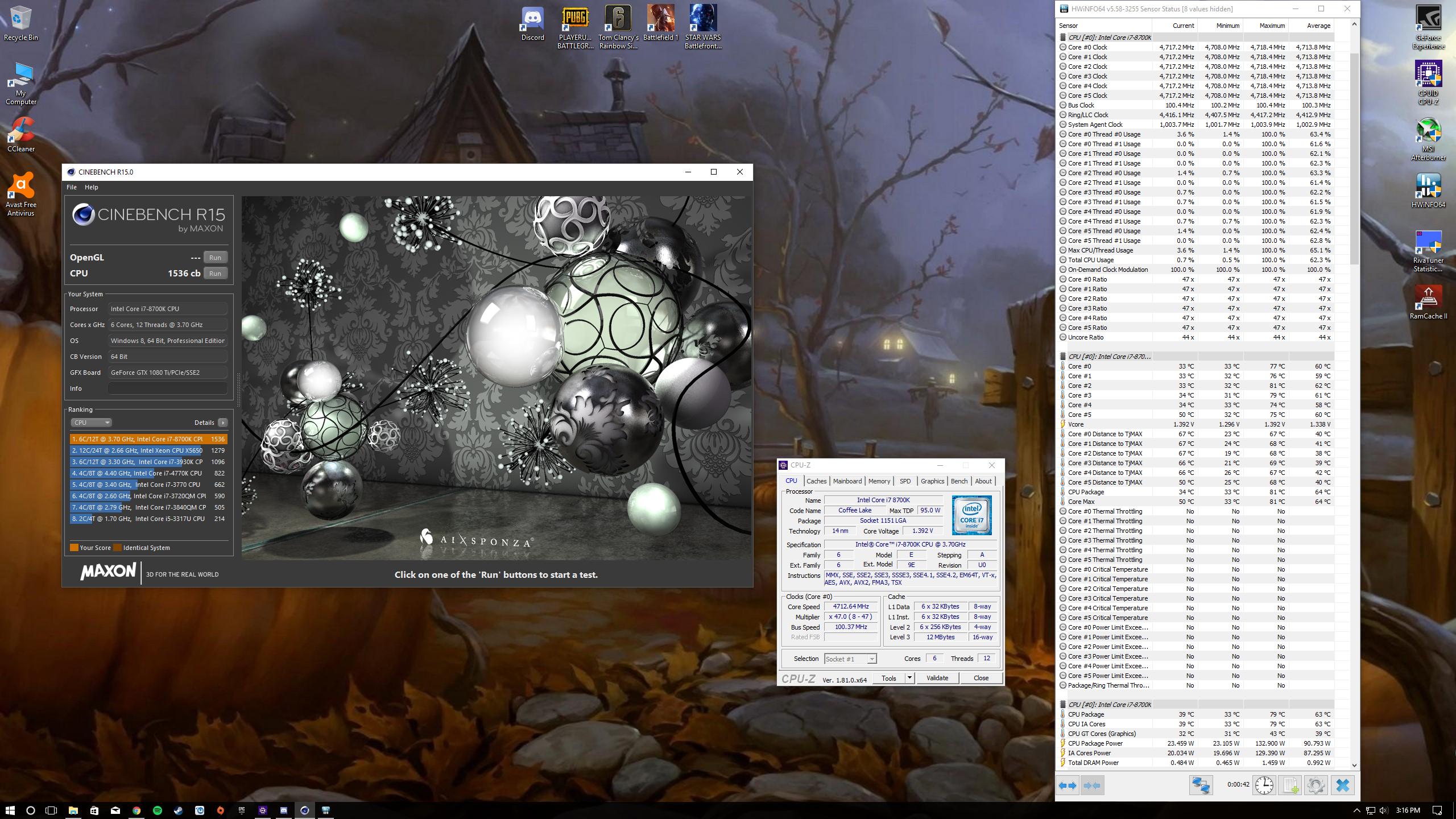This screenshot has width=1456, height=819.
Task: Open Spotify from the taskbar
Action: [158, 810]
